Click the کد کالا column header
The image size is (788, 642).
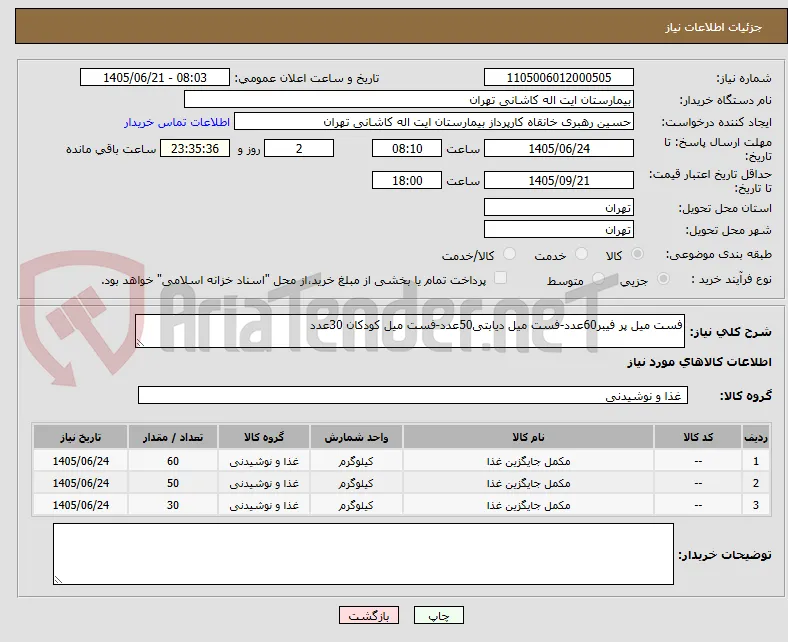698,437
